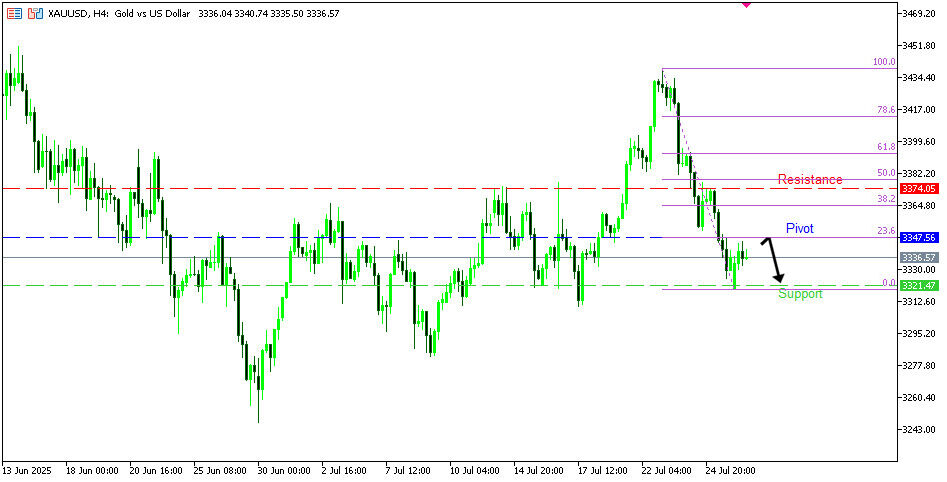
Task: Click the pink triangle marker at chart top
Action: pos(746,5)
